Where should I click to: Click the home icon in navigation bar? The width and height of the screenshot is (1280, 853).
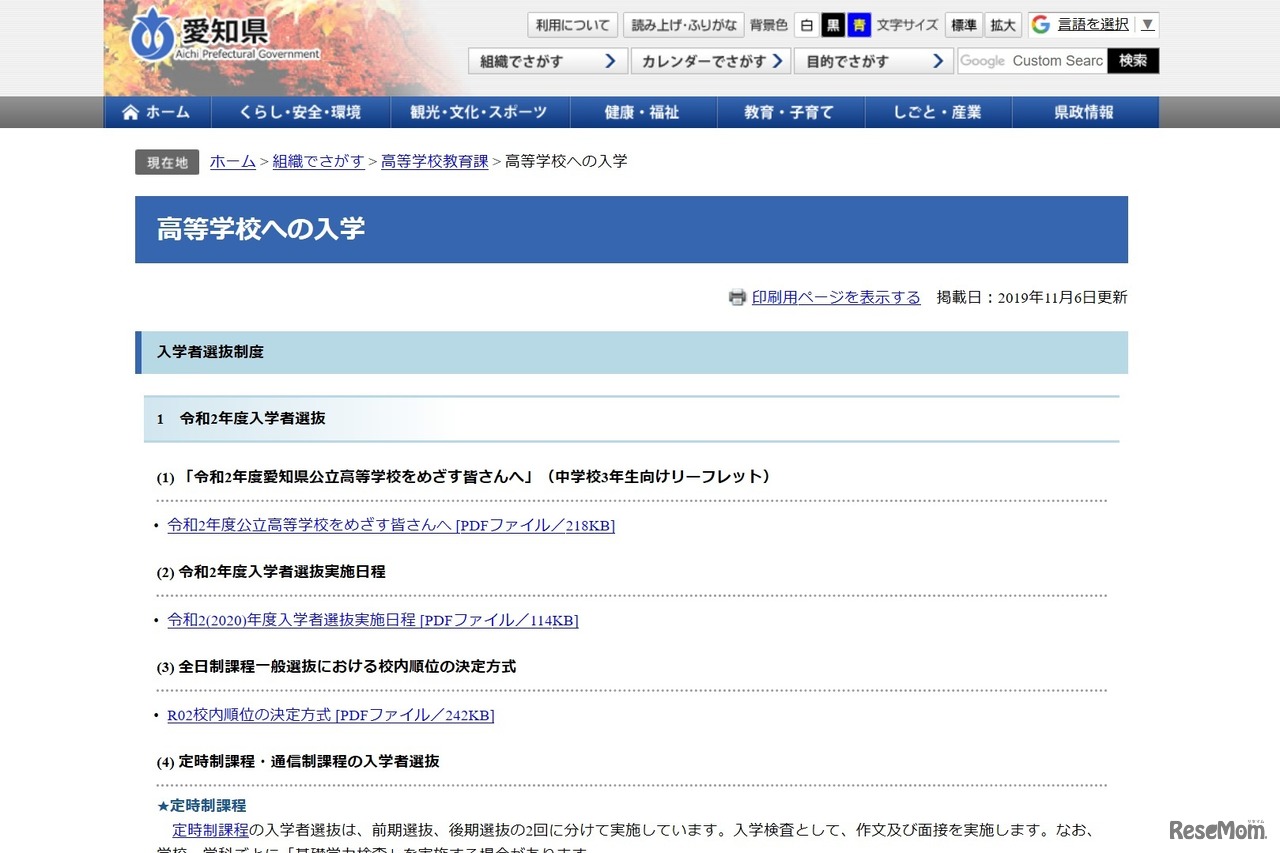point(130,113)
